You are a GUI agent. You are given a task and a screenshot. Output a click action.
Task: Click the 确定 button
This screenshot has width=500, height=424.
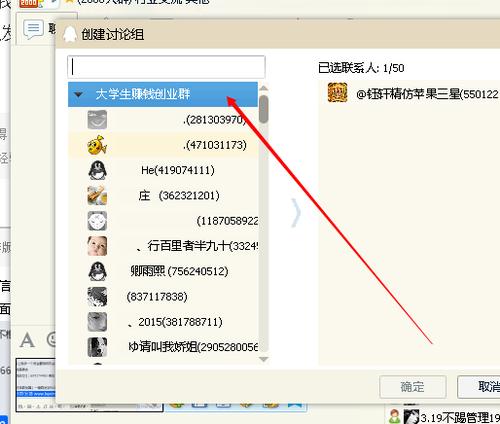coord(412,387)
